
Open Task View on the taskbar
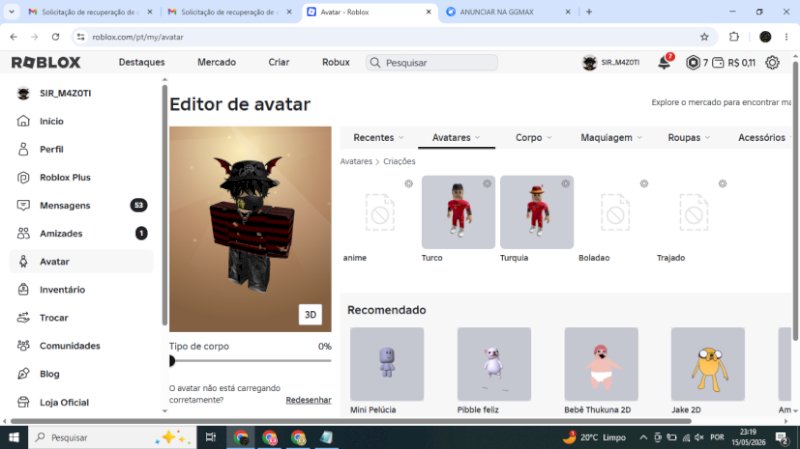[210, 437]
